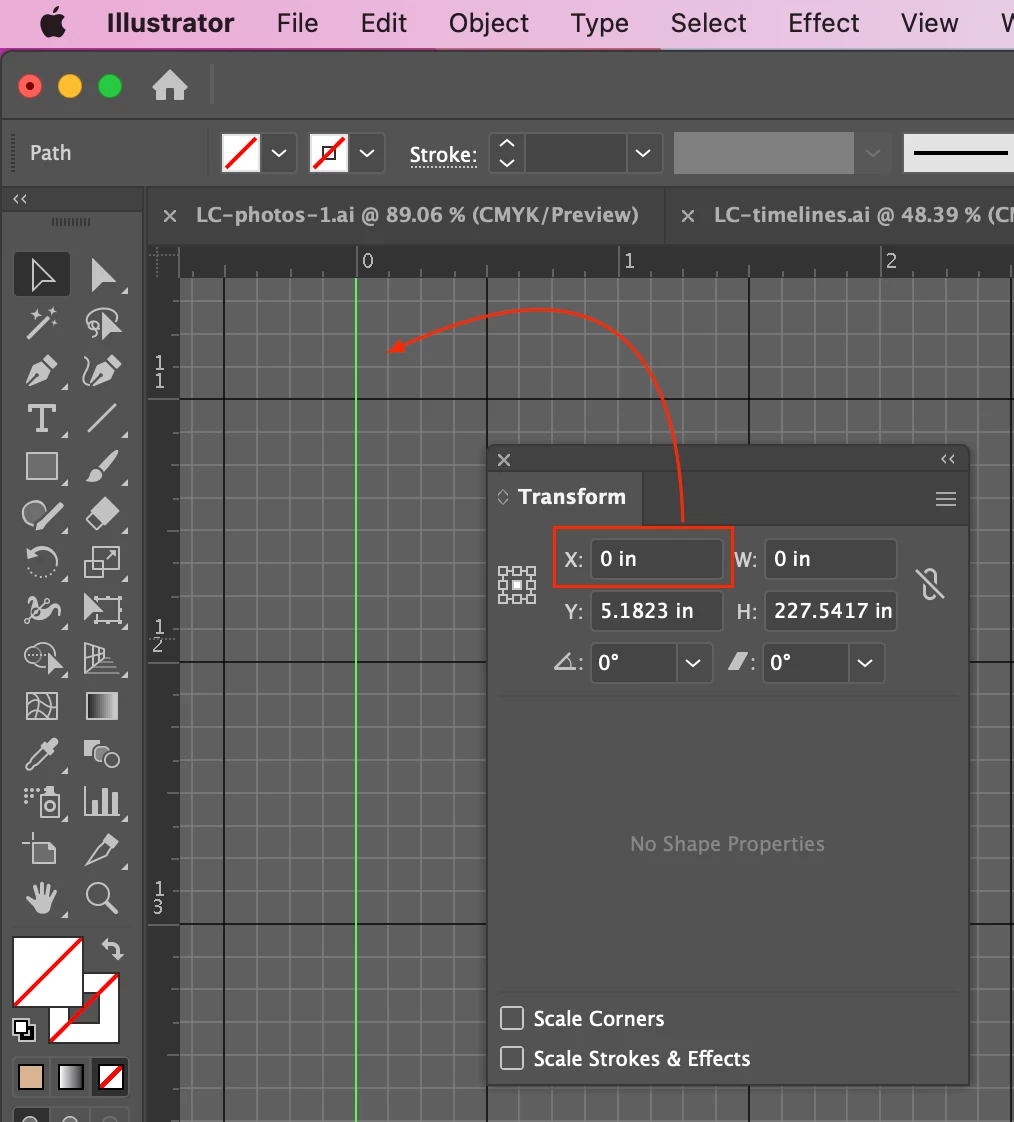Screen dimensions: 1014x1122
Task: Select the Symbol Sprayer tool
Action: (42, 802)
